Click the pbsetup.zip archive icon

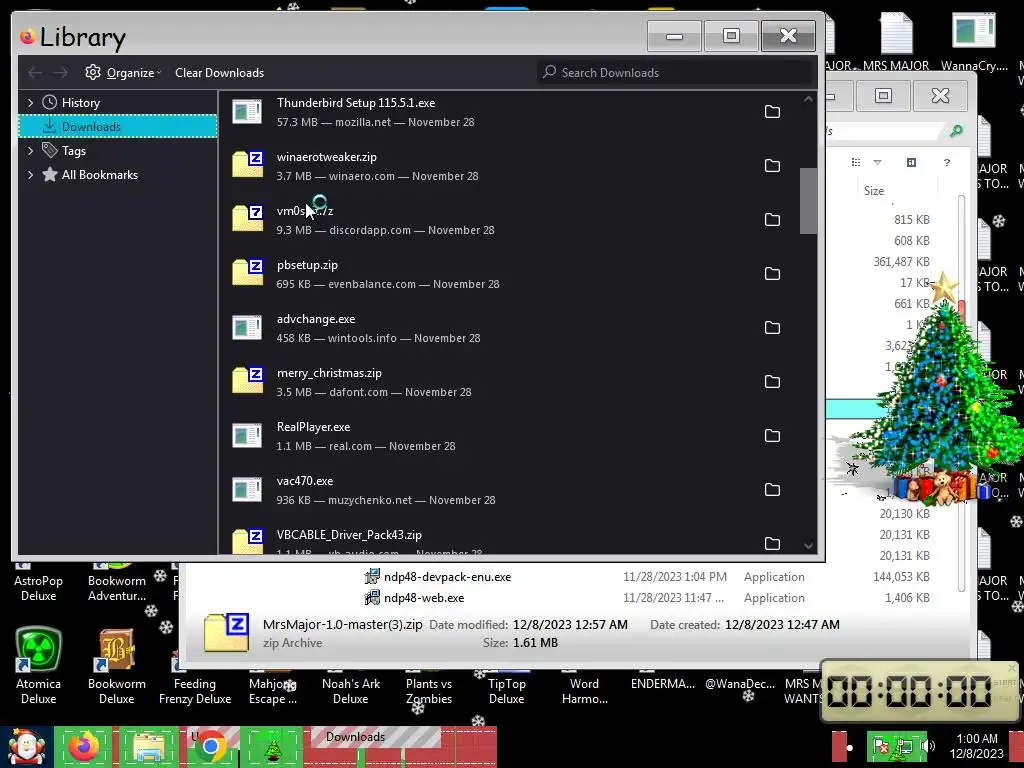pos(248,272)
